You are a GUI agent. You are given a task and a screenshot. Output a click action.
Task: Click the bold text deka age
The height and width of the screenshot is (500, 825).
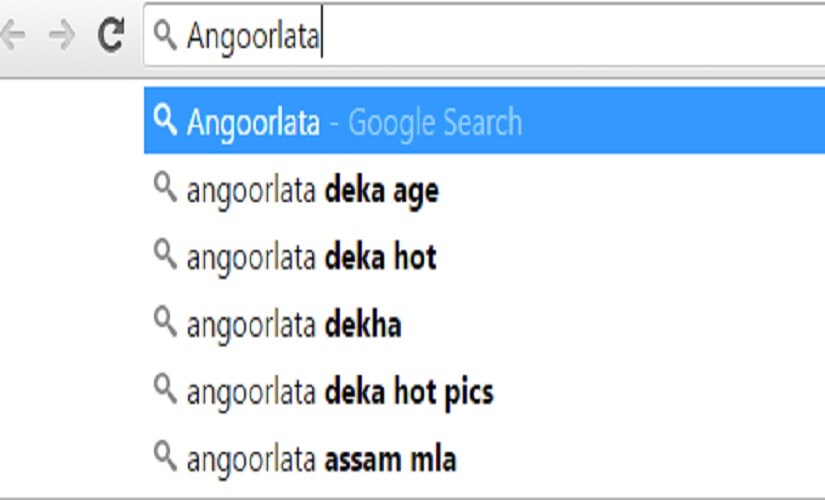tap(381, 191)
